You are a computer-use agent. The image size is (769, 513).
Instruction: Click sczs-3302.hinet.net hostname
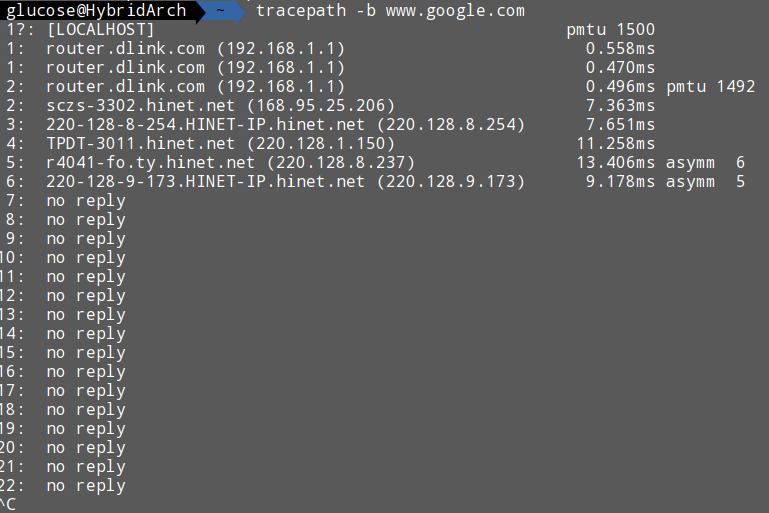tap(140, 105)
